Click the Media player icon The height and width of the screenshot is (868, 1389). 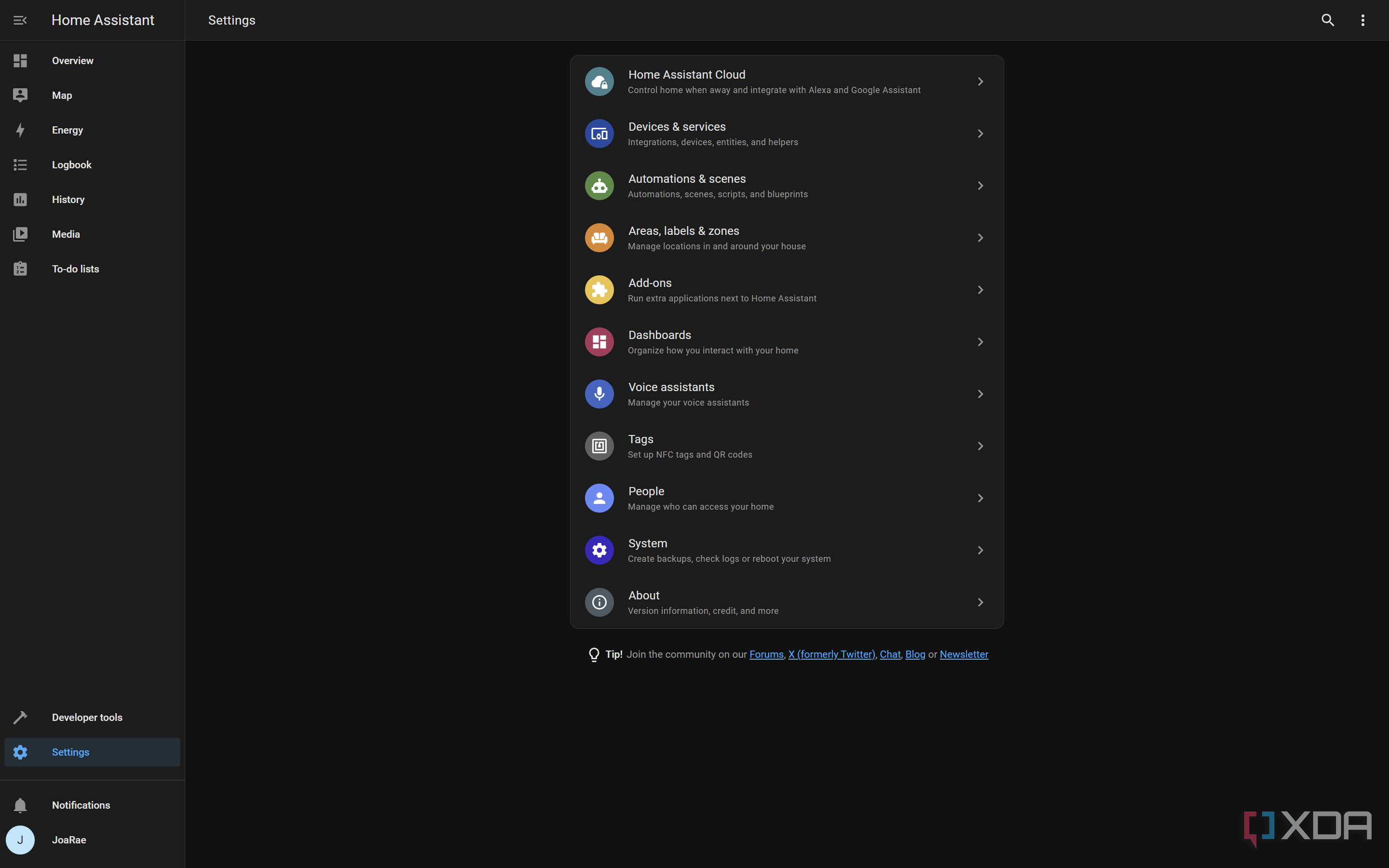(20, 234)
